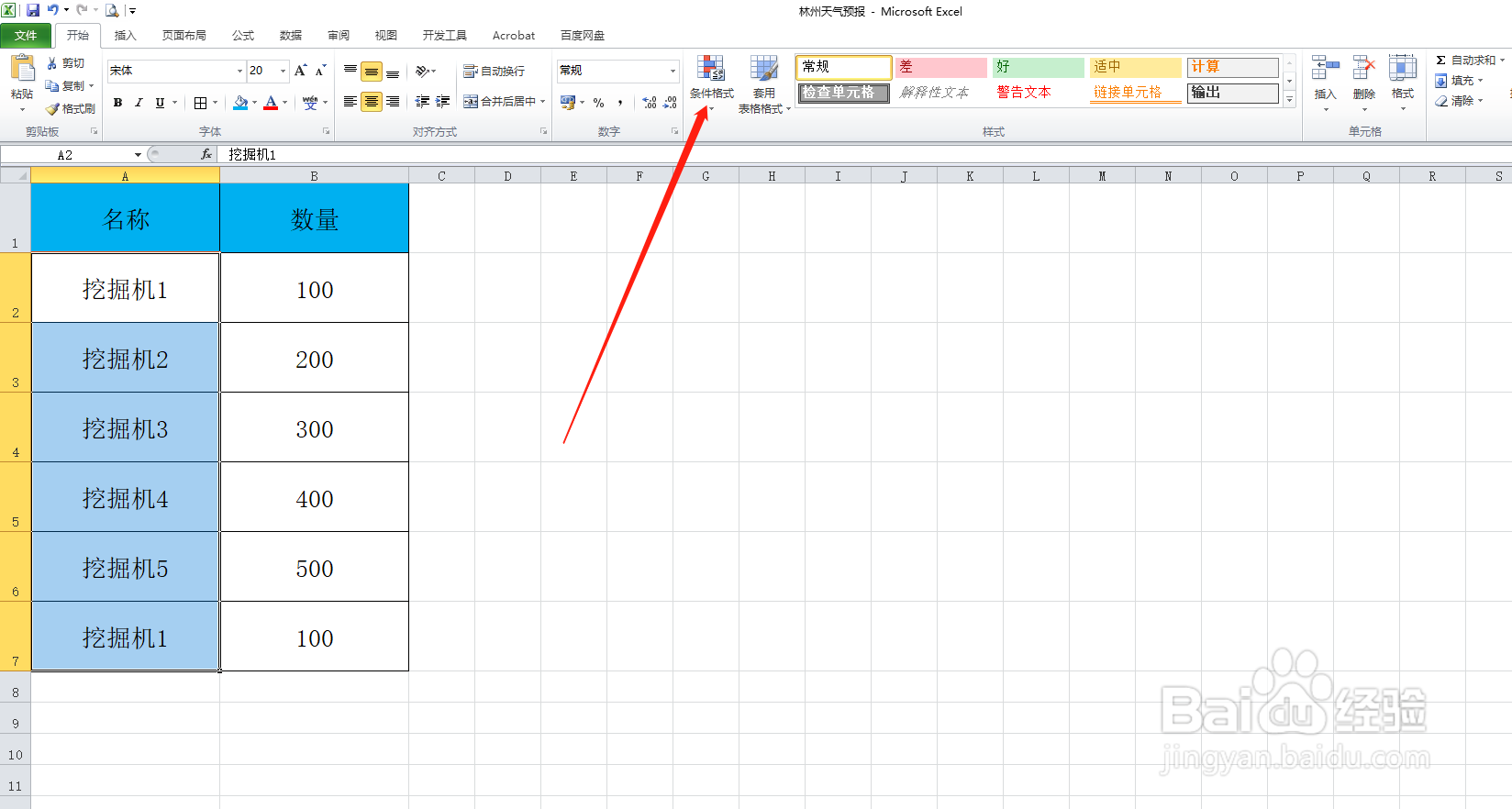Switch to the 公式 (Formulas) tab
Screen dimensions: 1512x809
[243, 36]
